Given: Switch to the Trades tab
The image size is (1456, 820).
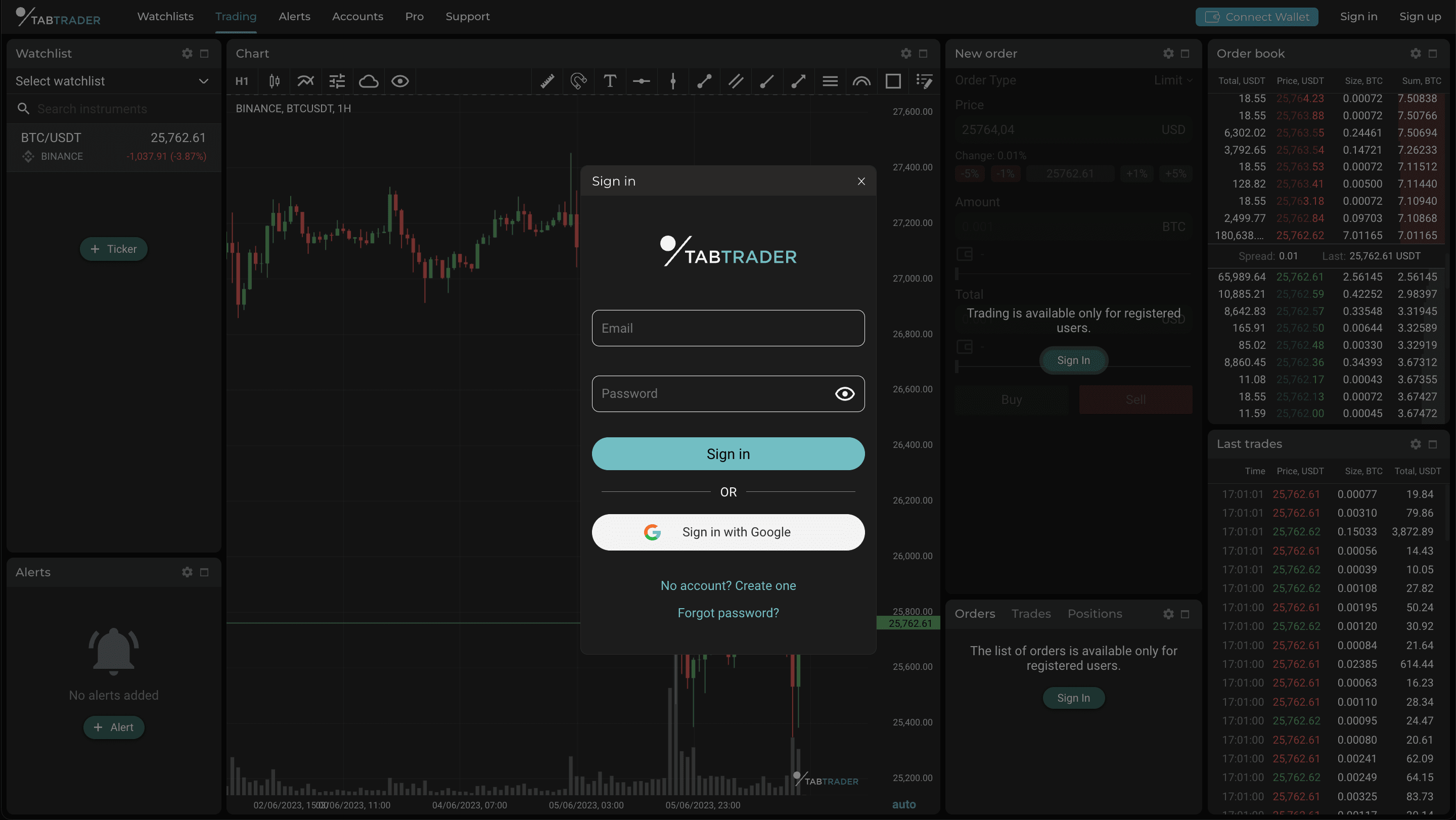Looking at the screenshot, I should click(x=1031, y=612).
